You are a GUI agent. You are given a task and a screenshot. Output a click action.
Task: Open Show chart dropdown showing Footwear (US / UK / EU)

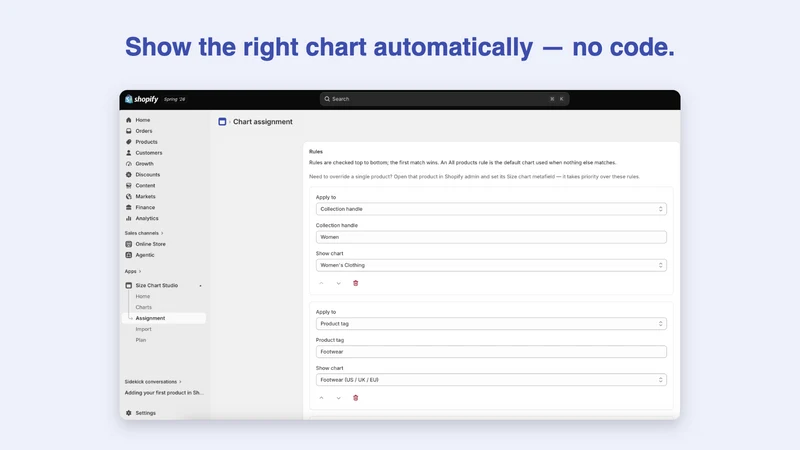click(491, 380)
